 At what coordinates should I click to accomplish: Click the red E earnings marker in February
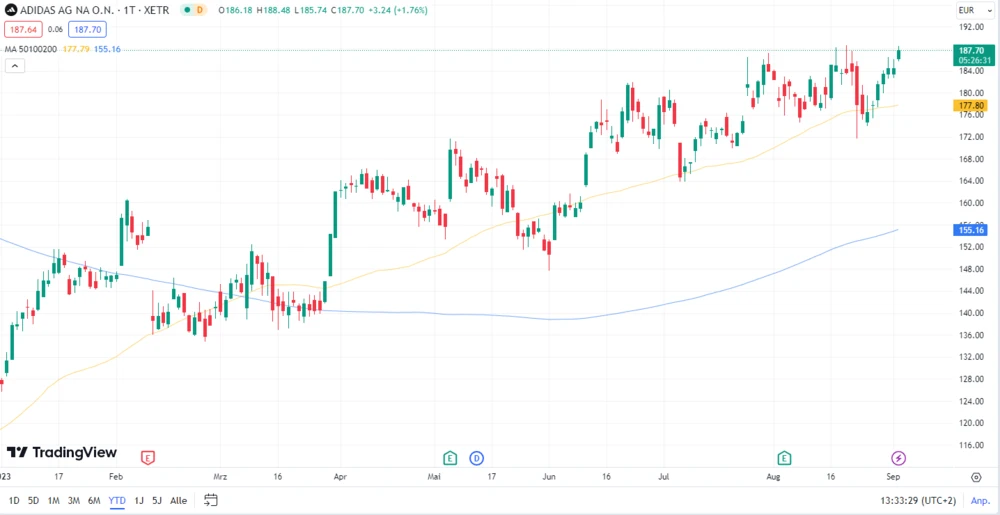[148, 458]
